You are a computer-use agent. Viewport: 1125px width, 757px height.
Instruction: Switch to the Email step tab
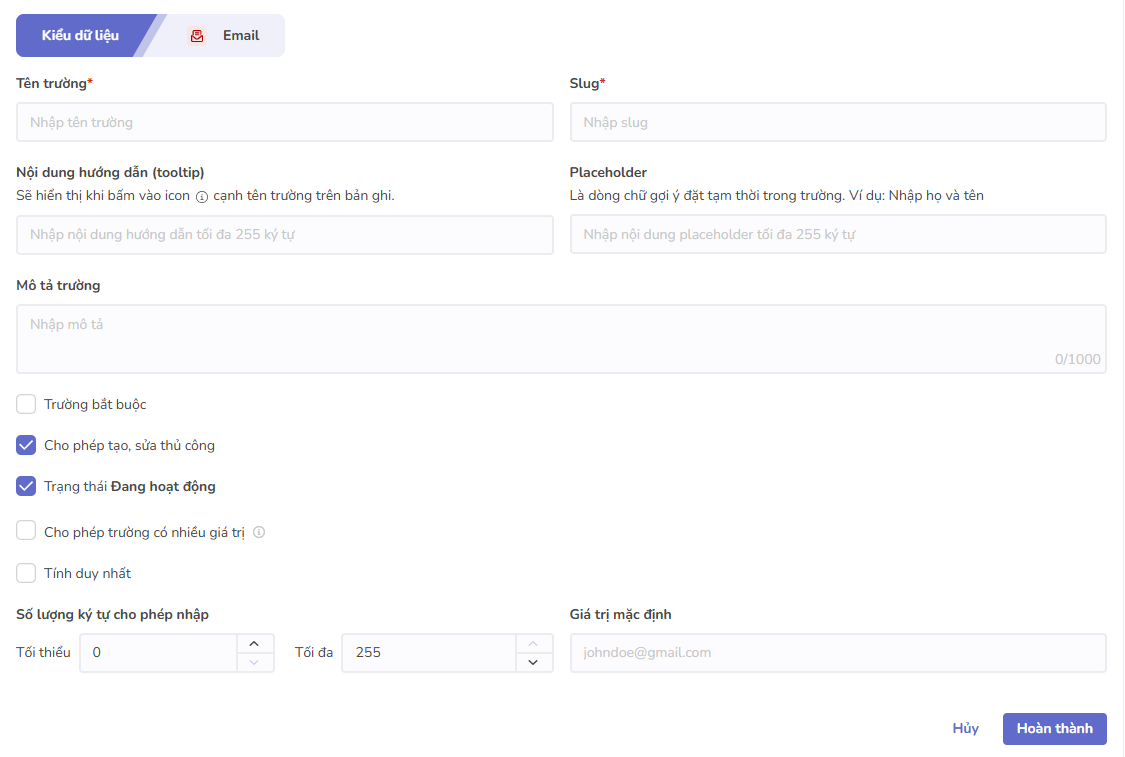(x=240, y=36)
